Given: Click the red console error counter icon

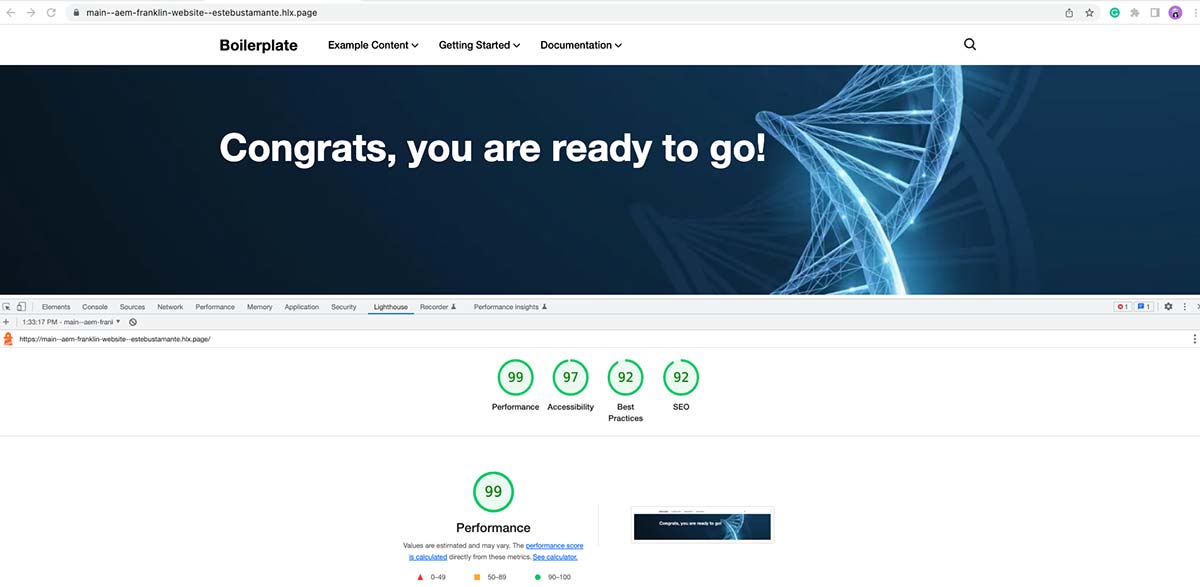Looking at the screenshot, I should click(1121, 306).
